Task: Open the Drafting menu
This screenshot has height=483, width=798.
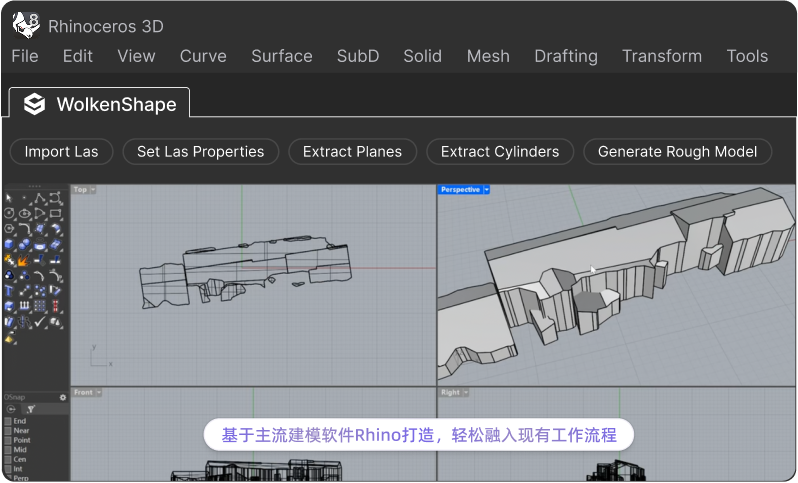Action: pyautogui.click(x=566, y=56)
